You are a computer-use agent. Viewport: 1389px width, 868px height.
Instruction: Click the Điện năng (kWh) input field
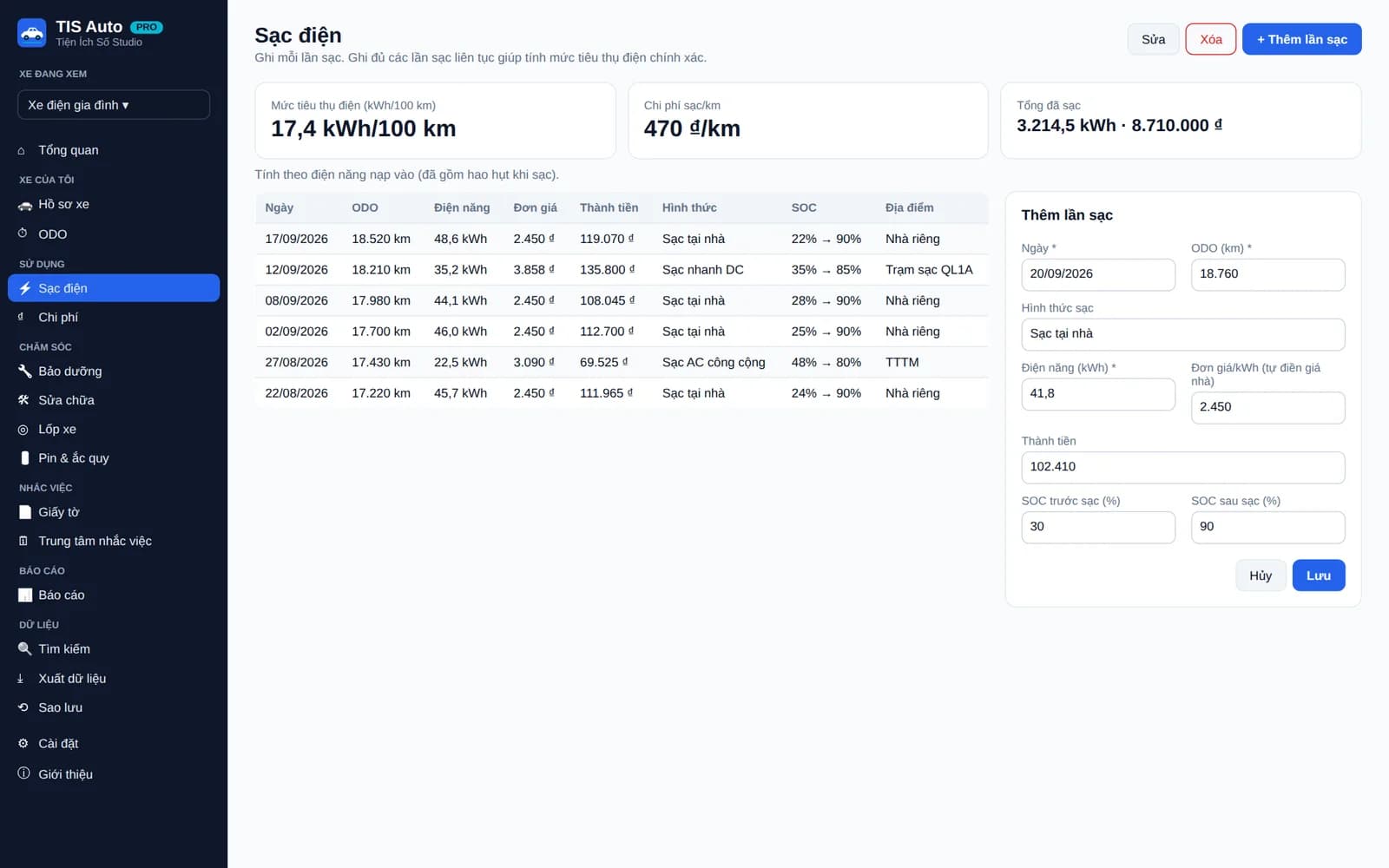point(1098,394)
